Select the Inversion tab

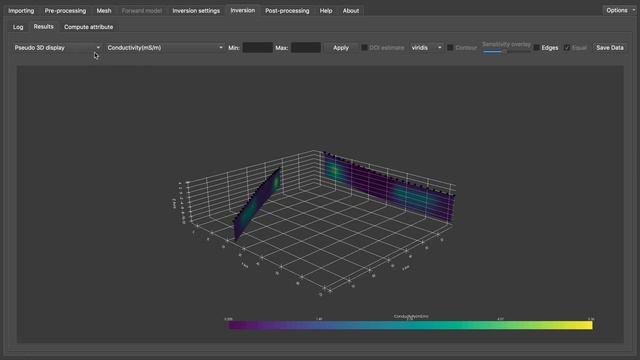[242, 10]
